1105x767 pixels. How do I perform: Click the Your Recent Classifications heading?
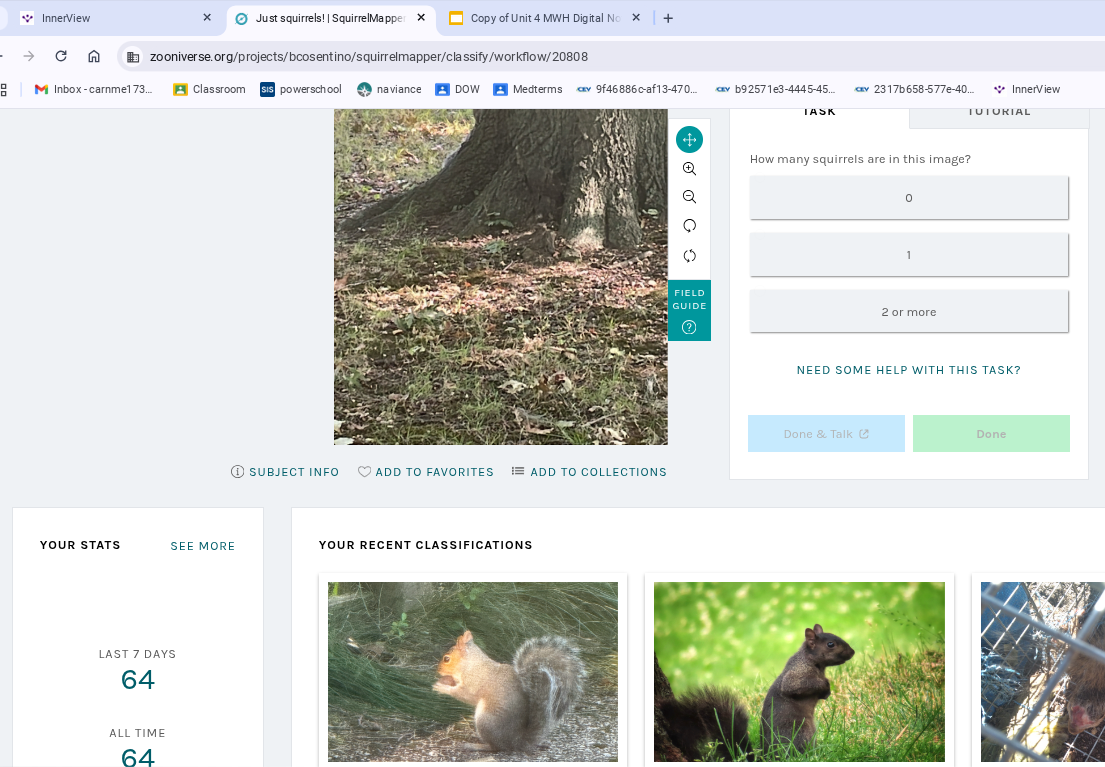pyautogui.click(x=426, y=545)
